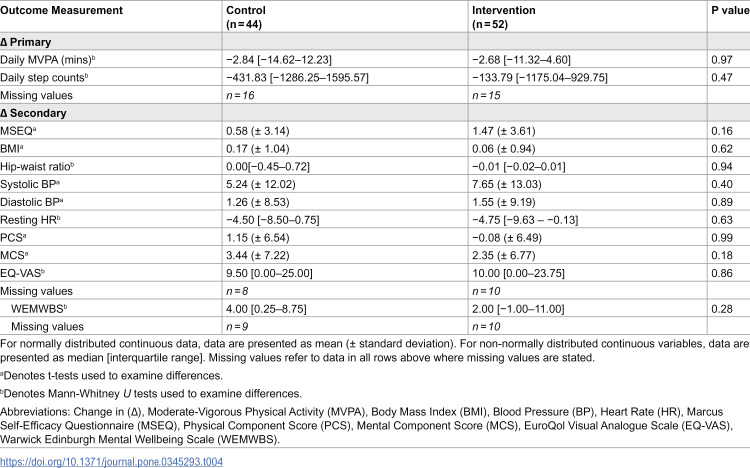The image size is (750, 468).
Task: Click the Abbreviations footnote paragraph
Action: click(366, 425)
